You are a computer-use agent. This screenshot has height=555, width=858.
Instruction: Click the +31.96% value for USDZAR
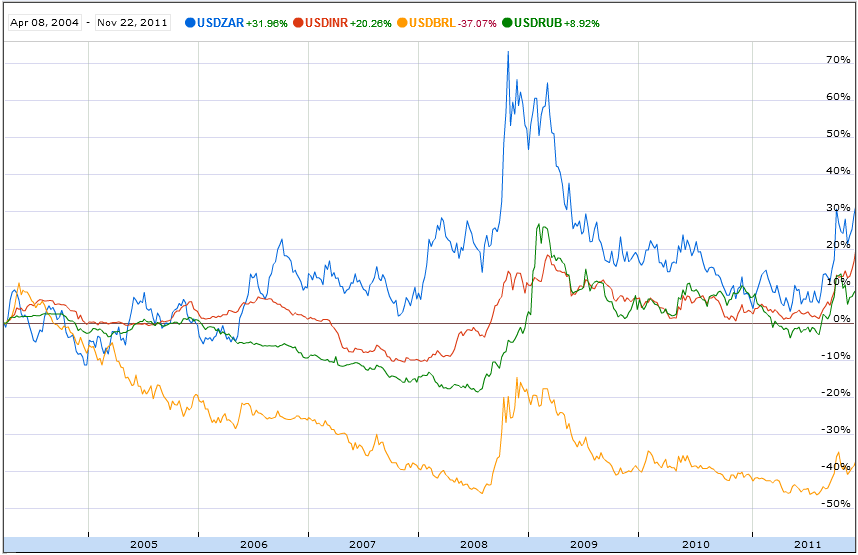tap(266, 24)
